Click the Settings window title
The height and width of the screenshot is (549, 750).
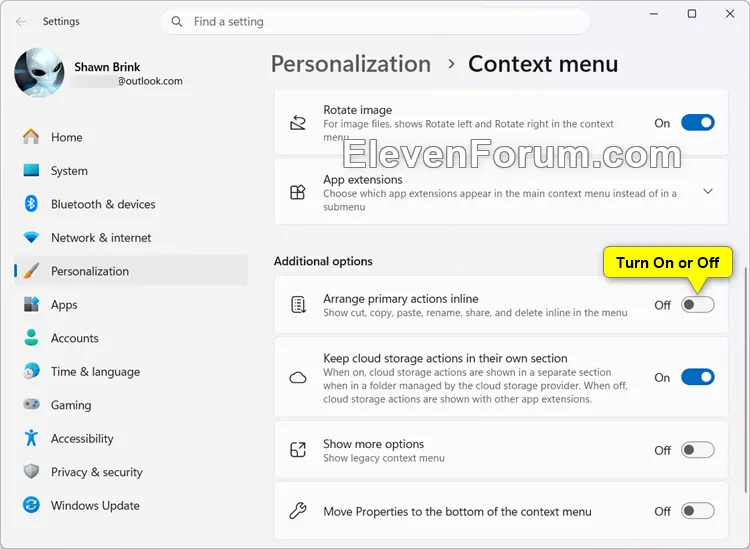click(x=61, y=22)
